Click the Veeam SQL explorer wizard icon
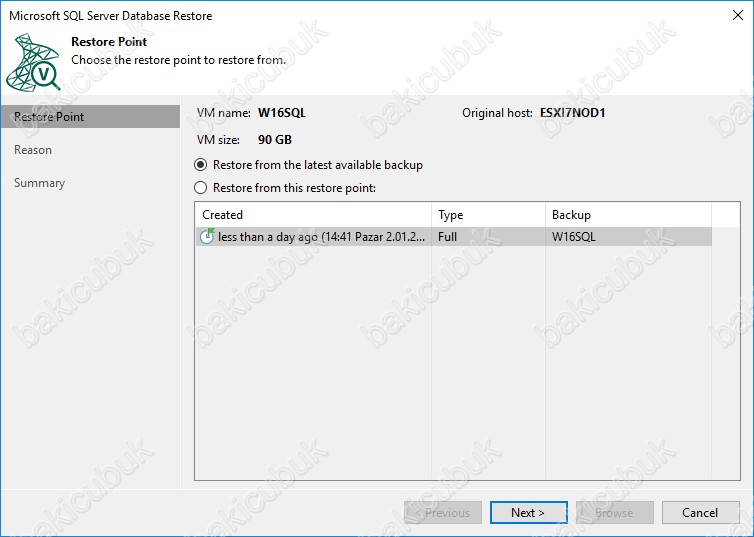 coord(33,62)
